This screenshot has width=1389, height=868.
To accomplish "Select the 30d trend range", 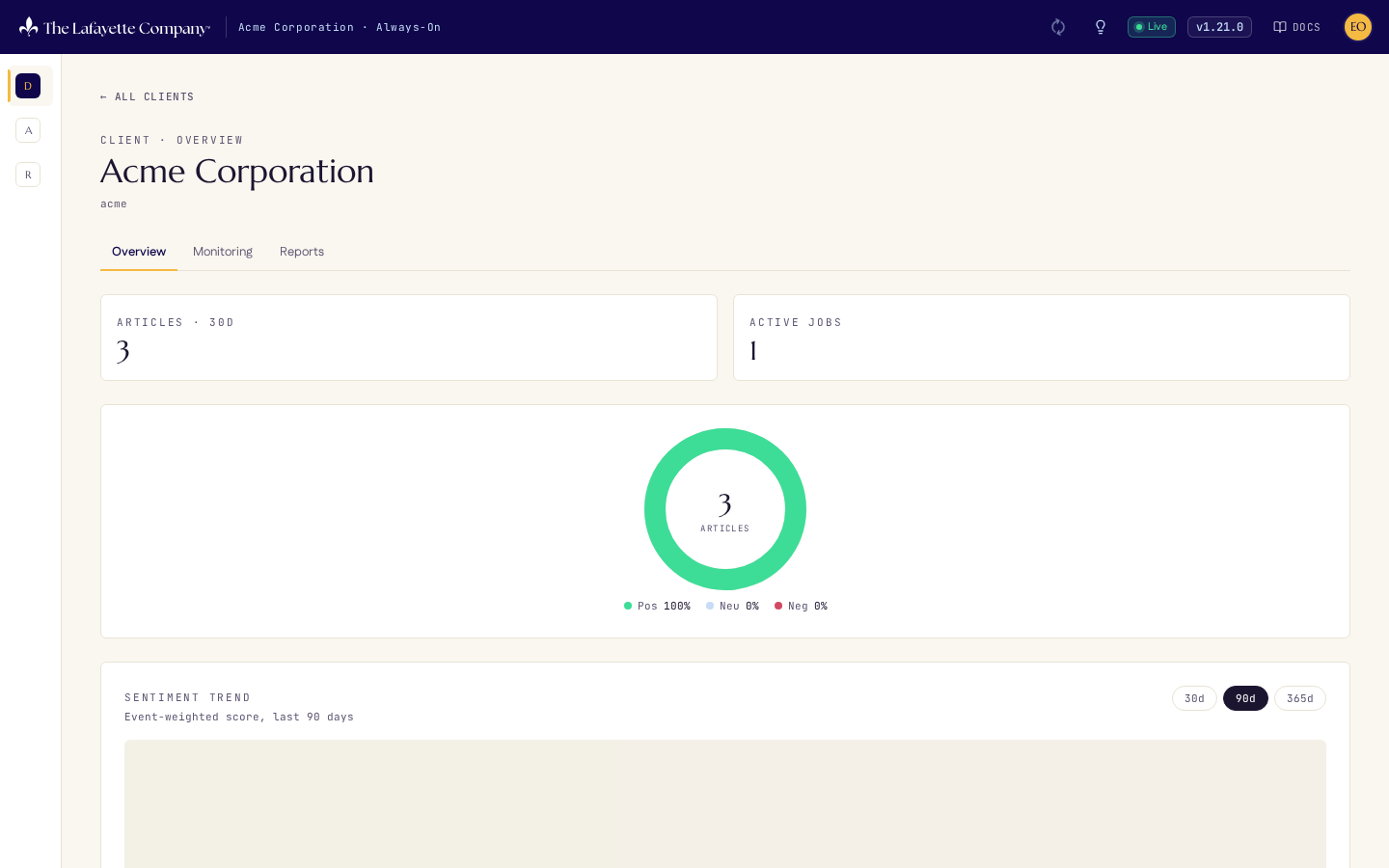I will (1194, 698).
